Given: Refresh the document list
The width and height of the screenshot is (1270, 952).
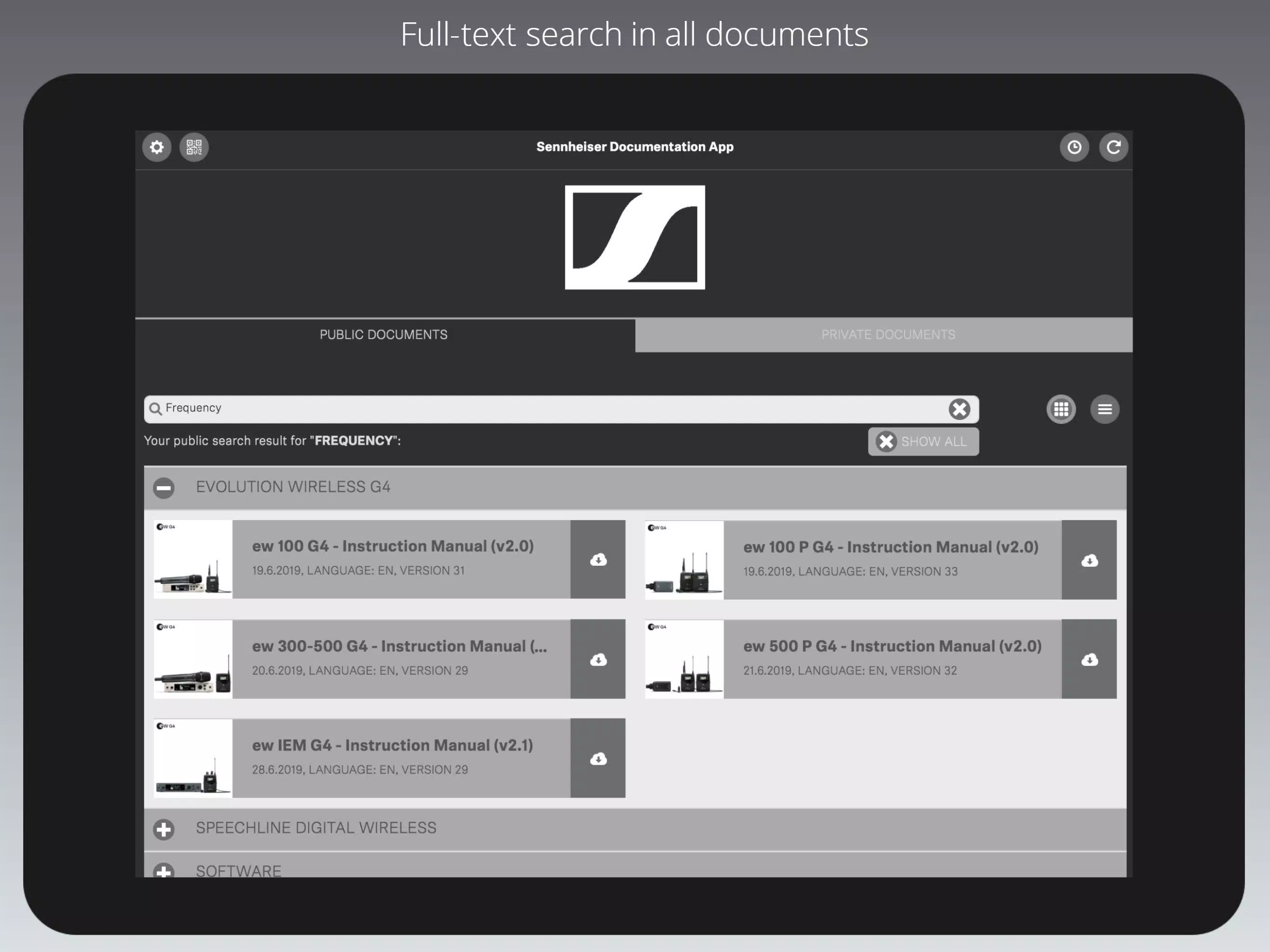Looking at the screenshot, I should [x=1113, y=147].
